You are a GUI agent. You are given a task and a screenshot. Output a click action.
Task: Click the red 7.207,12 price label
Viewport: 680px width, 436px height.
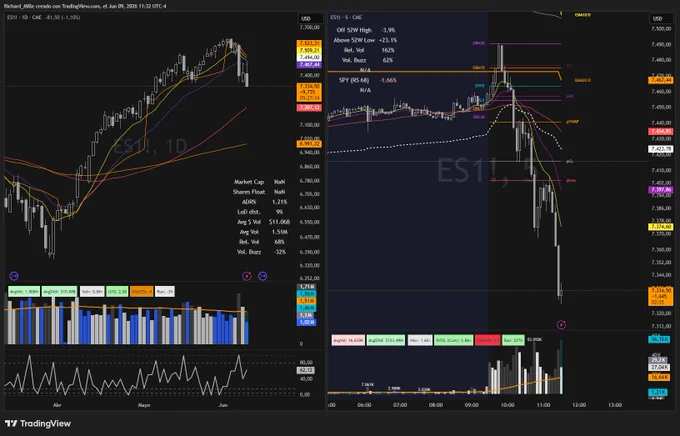(309, 108)
